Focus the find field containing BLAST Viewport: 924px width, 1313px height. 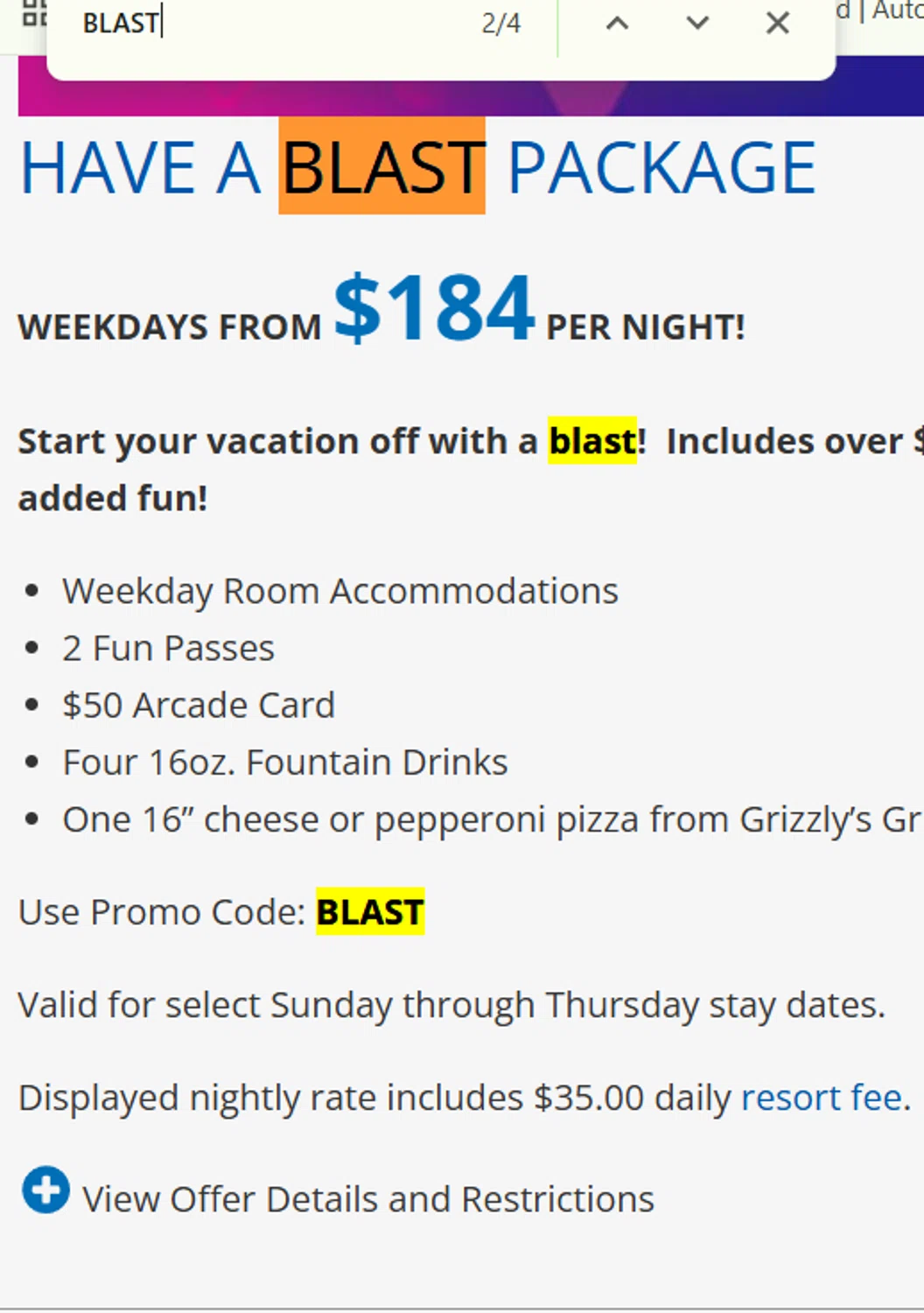click(x=262, y=24)
